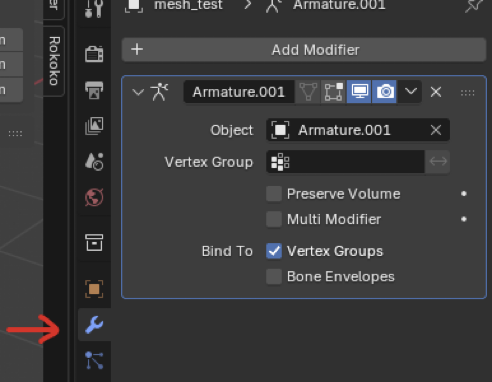492x382 pixels.
Task: Open the View Layer properties tab
Action: click(x=94, y=126)
